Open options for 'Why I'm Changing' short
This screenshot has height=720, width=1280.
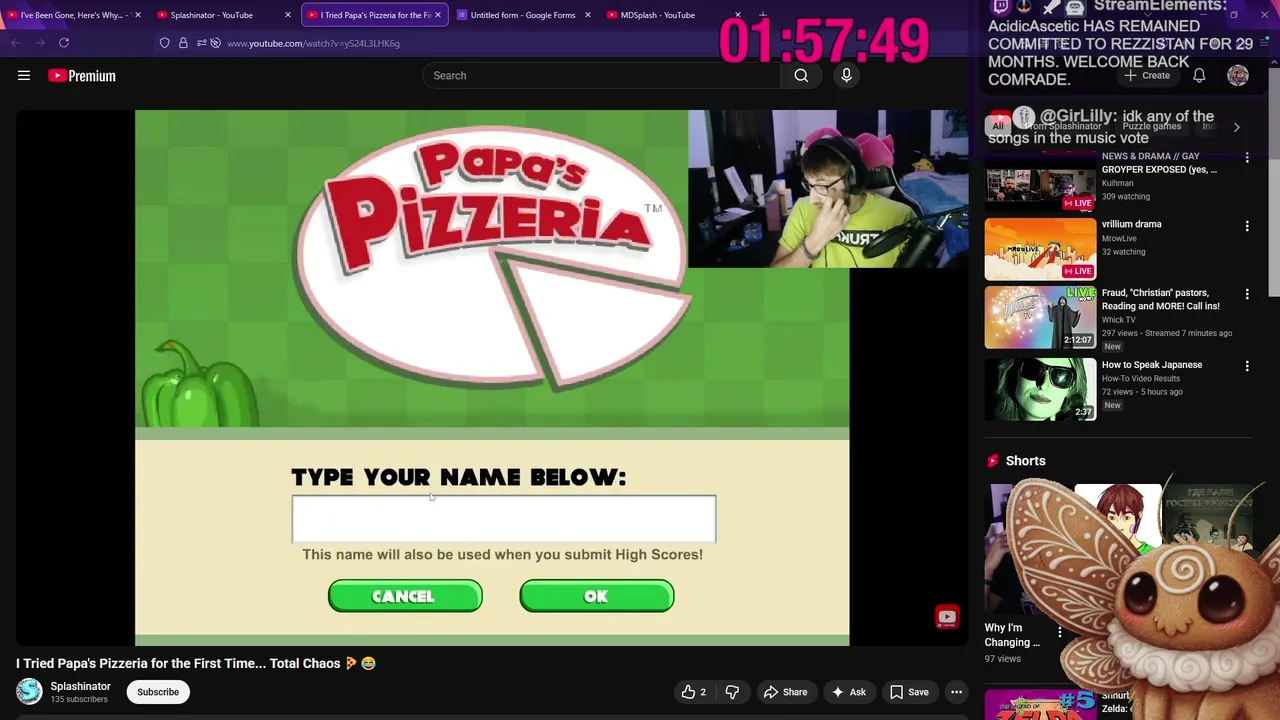click(x=1060, y=632)
